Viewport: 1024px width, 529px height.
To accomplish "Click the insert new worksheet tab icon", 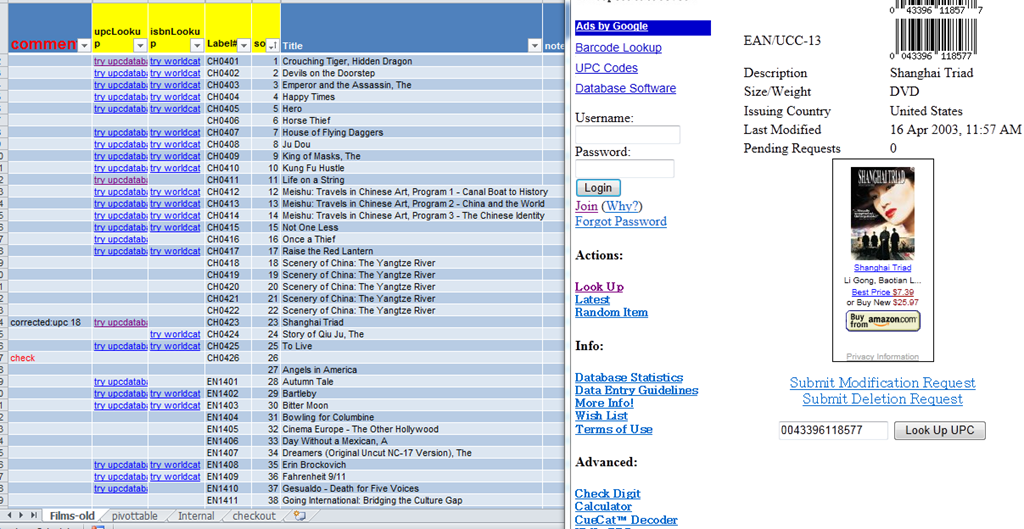I will [299, 517].
